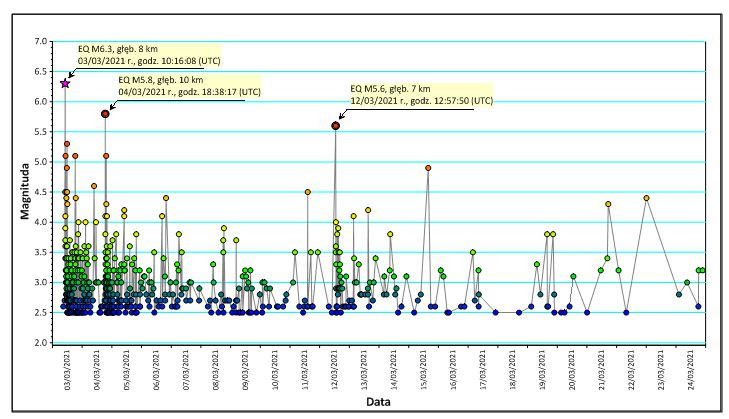
Task: Click the 04/03/2021 date label
Action: pos(97,370)
